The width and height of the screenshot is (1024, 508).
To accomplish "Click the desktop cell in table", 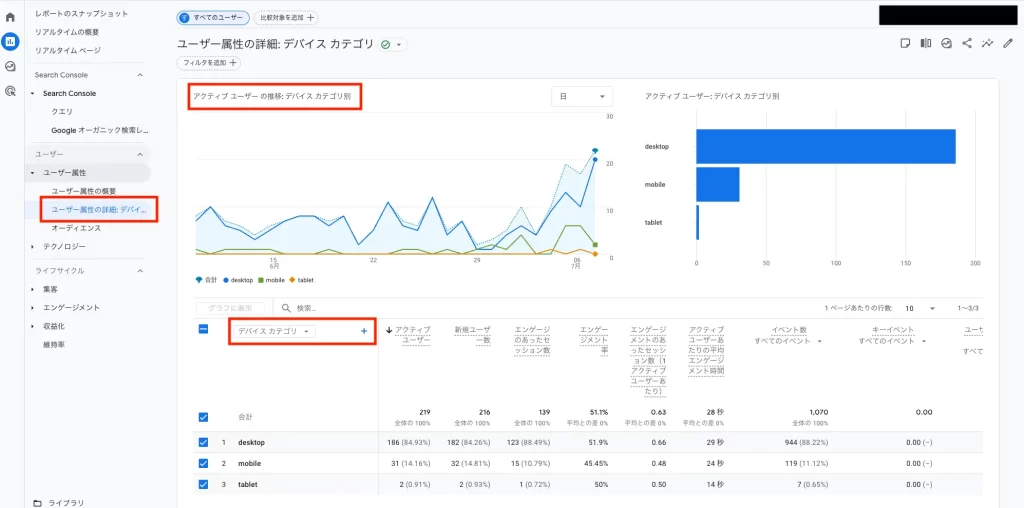I will click(x=251, y=442).
